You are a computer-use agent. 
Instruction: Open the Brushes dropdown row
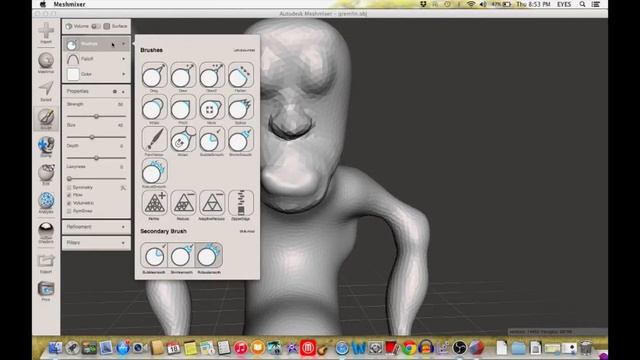coord(96,44)
